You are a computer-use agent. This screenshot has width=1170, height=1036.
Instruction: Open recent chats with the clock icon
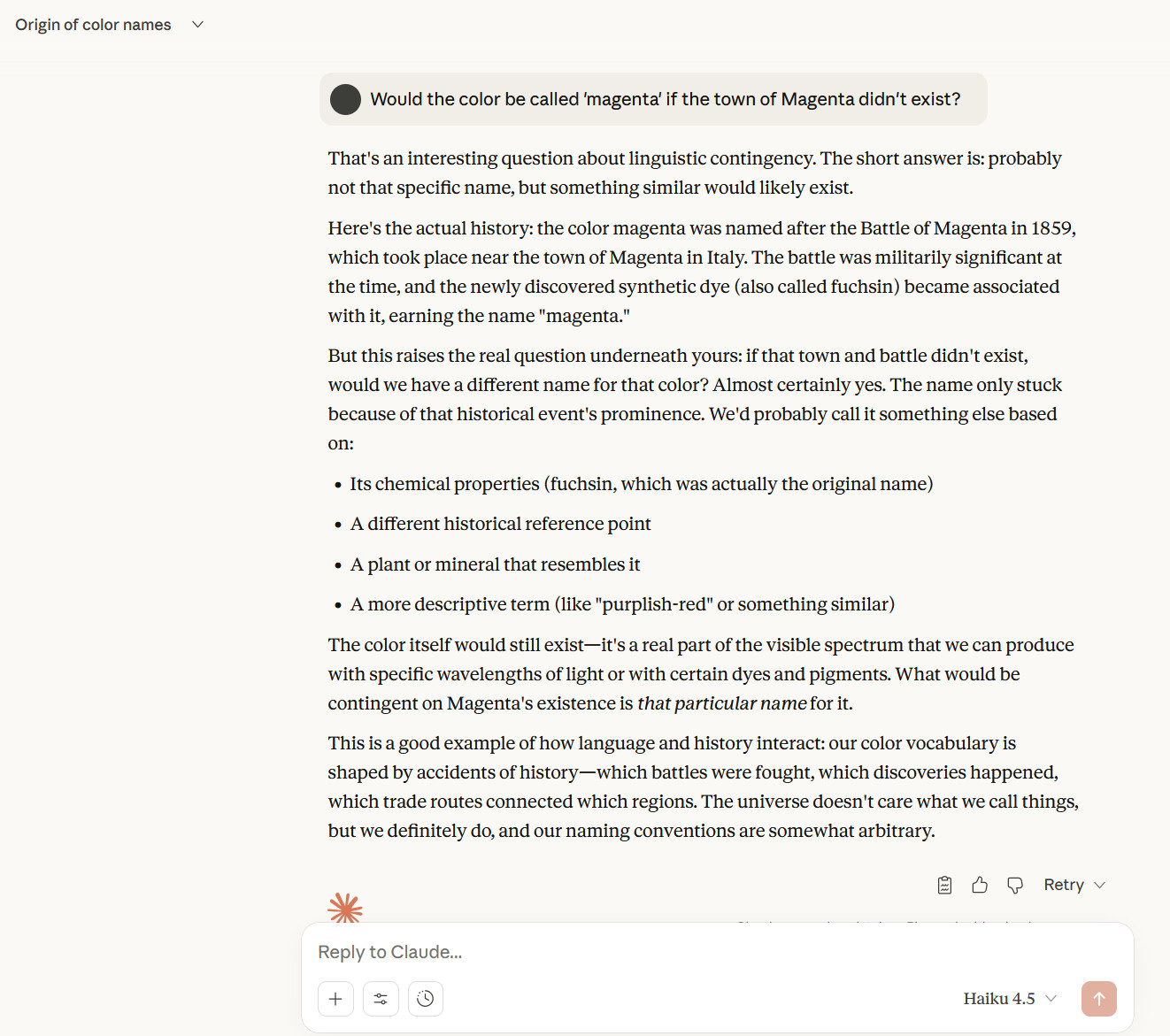tap(426, 998)
